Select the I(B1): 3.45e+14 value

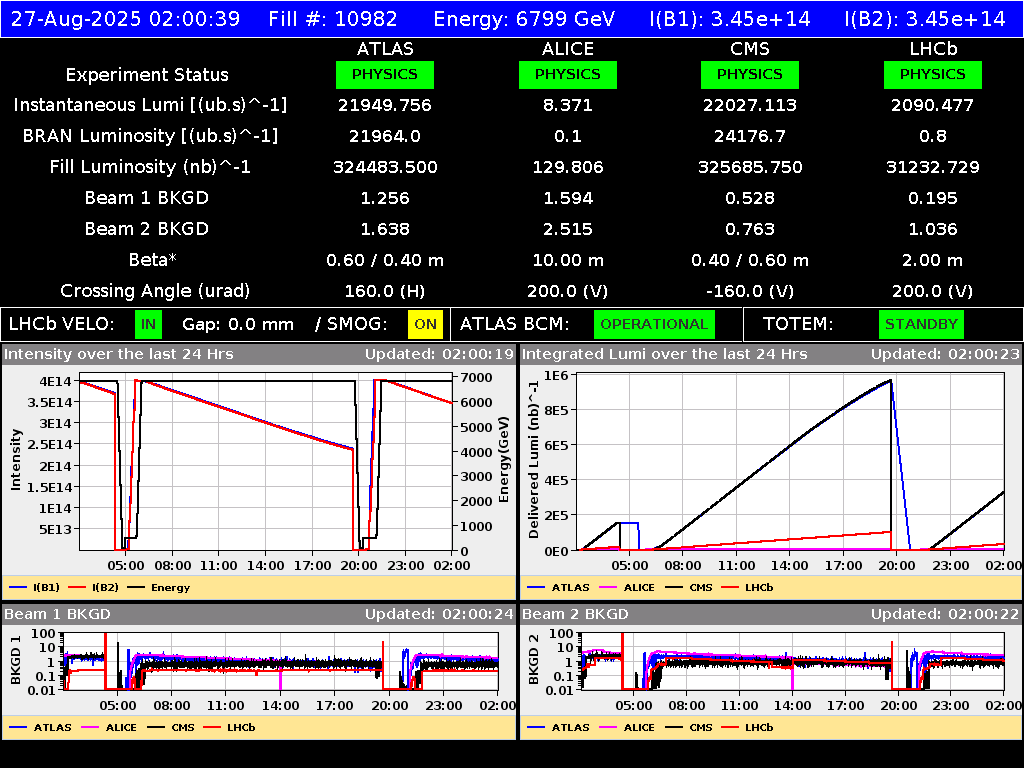[729, 18]
